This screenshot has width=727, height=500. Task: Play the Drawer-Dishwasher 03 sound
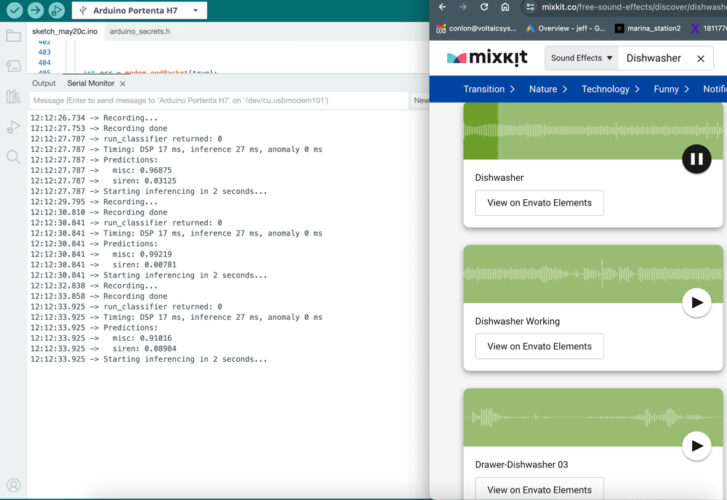[x=696, y=446]
